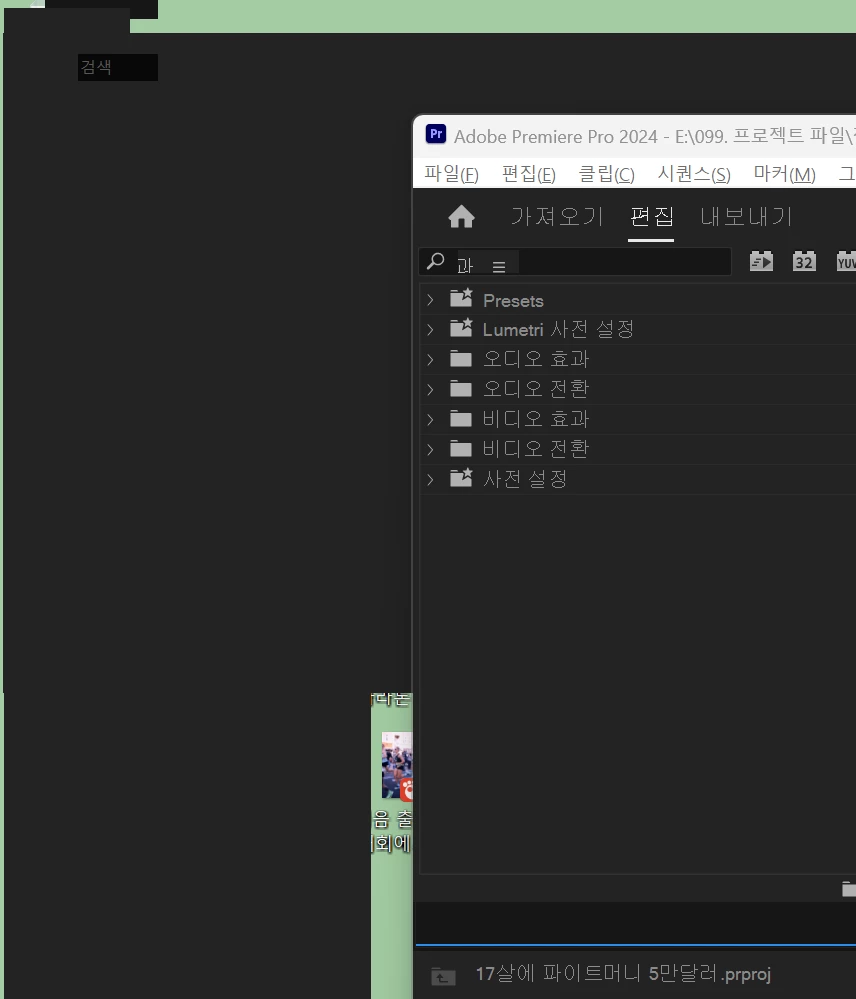Click the 17살에 파이트머니 5만달러.prproj name

tap(623, 974)
